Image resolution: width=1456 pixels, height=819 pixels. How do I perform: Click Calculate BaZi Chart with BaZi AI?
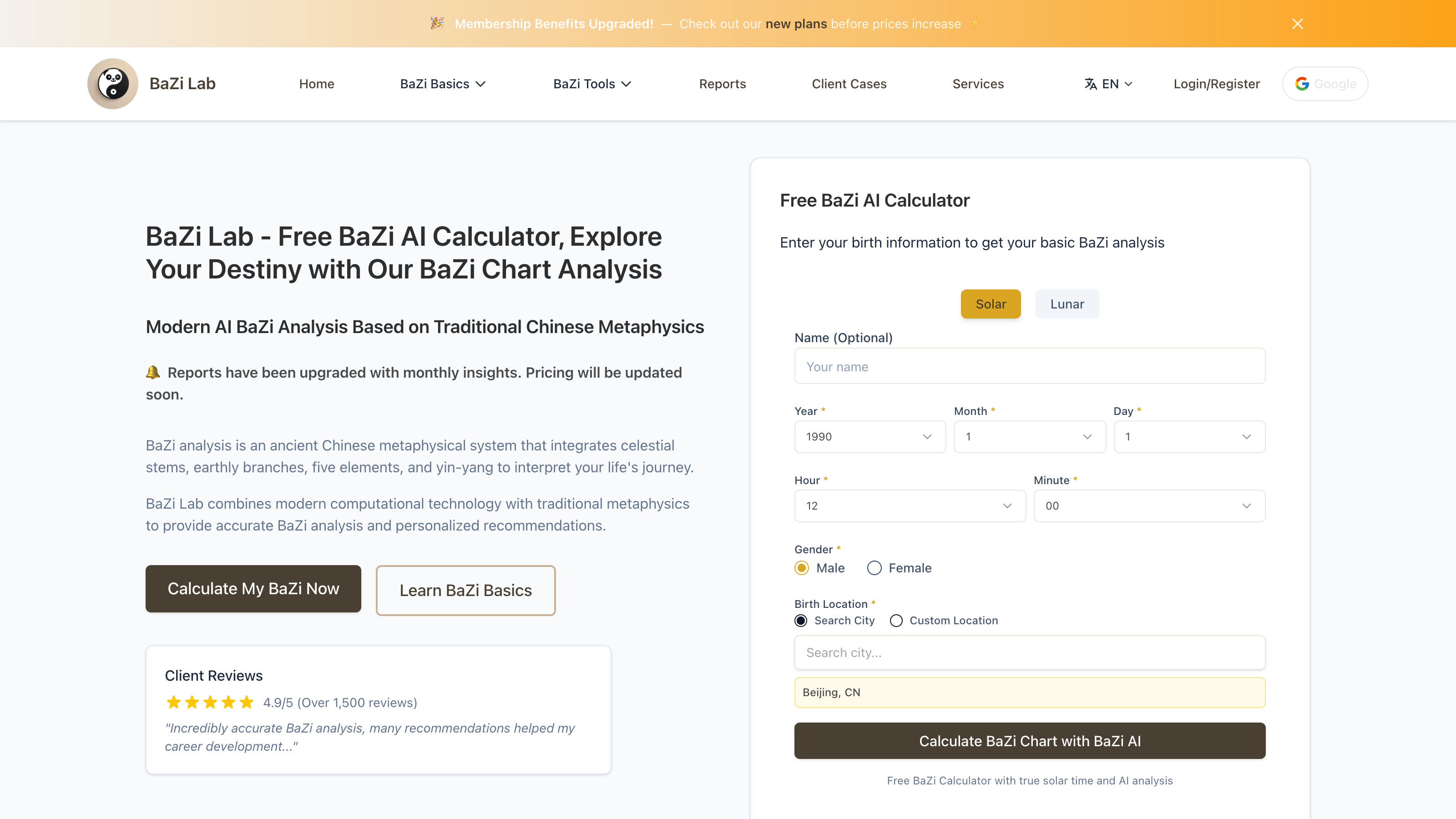pyautogui.click(x=1029, y=740)
